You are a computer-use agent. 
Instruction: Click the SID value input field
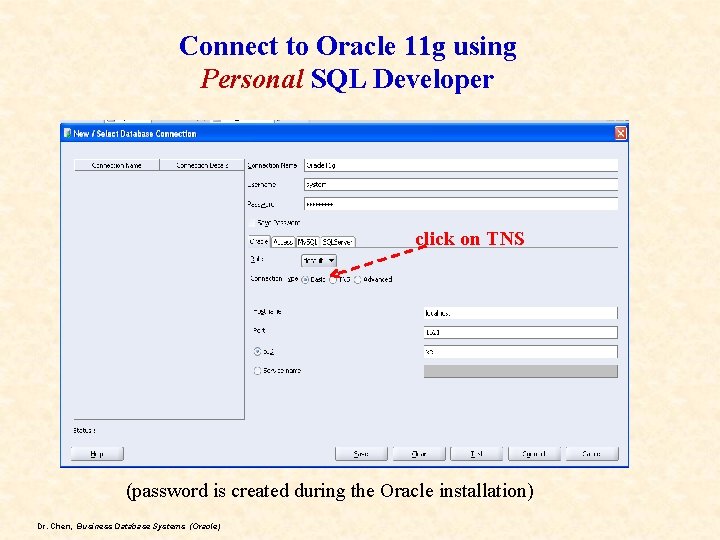520,352
